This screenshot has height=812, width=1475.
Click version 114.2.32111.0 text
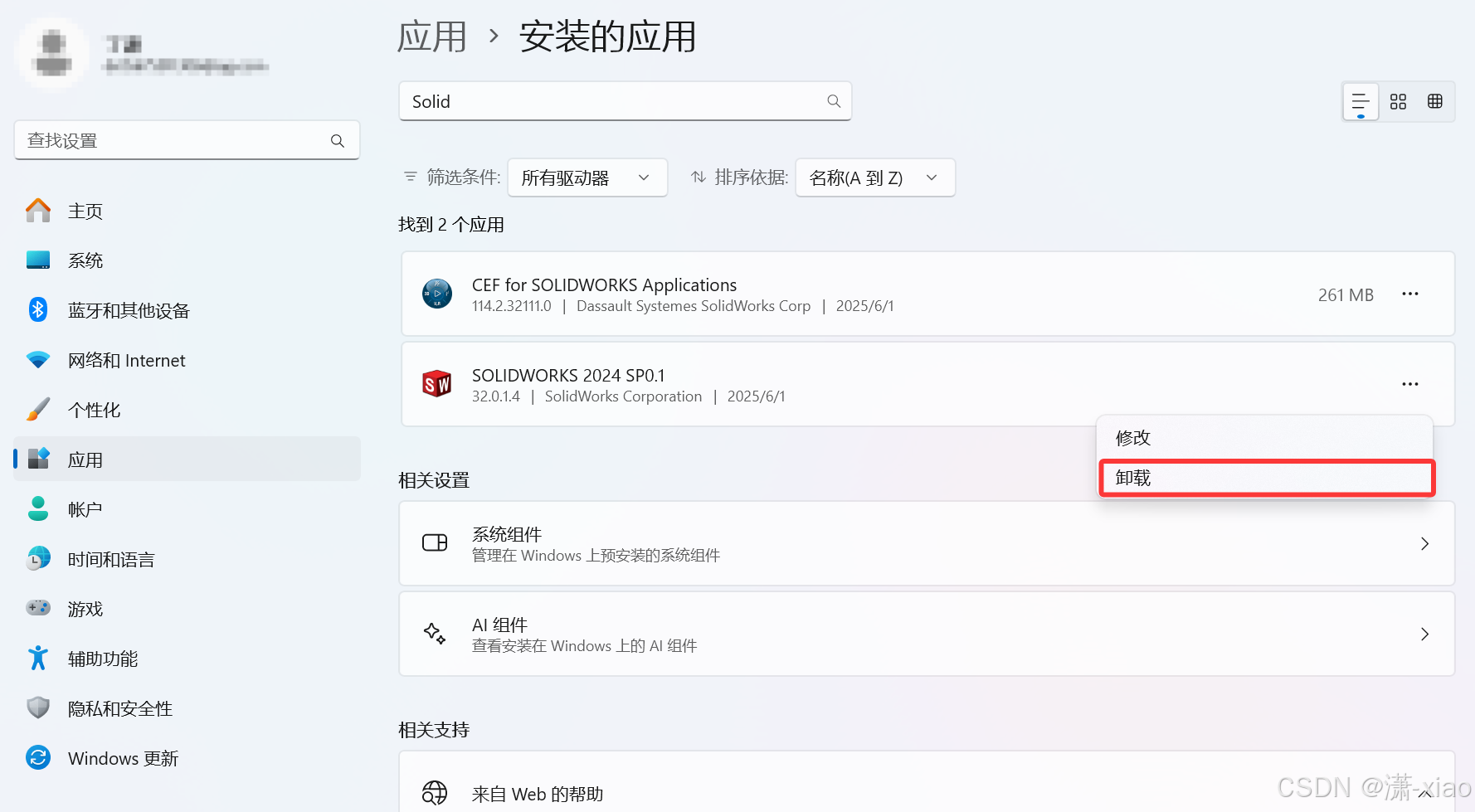point(512,306)
